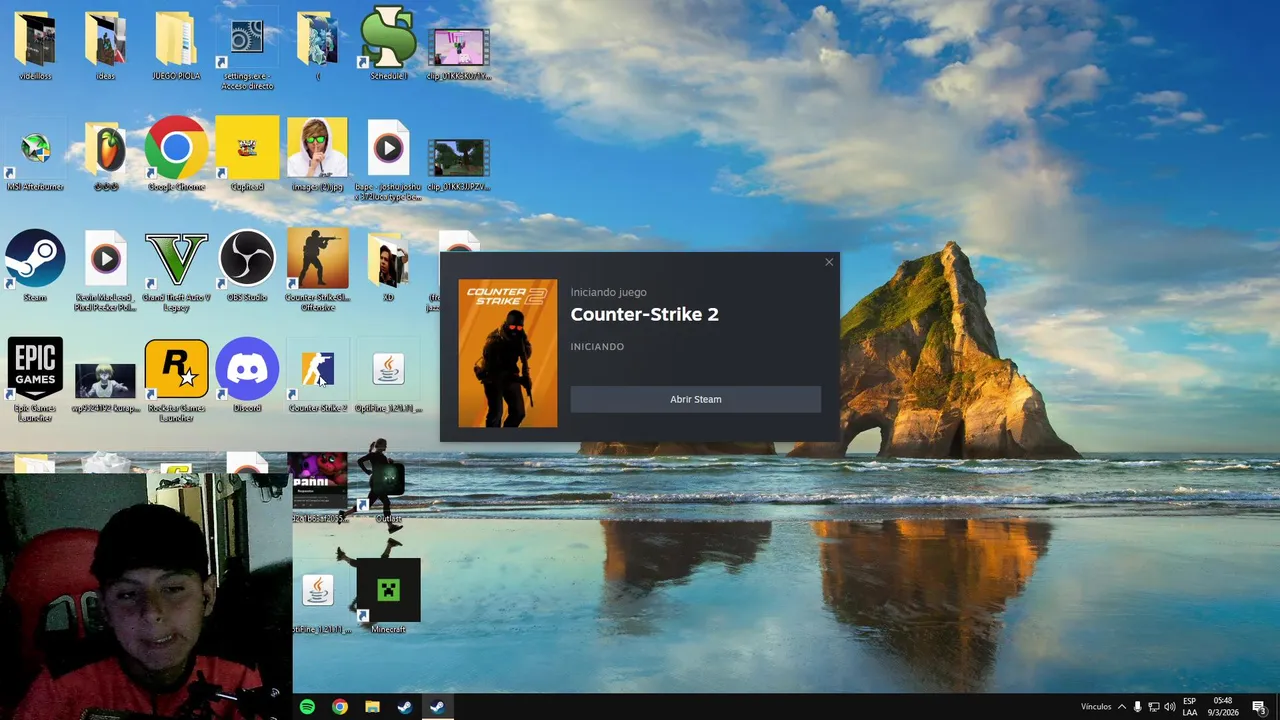The height and width of the screenshot is (720, 1280).
Task: Switch the ESP LAA input language indicator
Action: point(1190,707)
